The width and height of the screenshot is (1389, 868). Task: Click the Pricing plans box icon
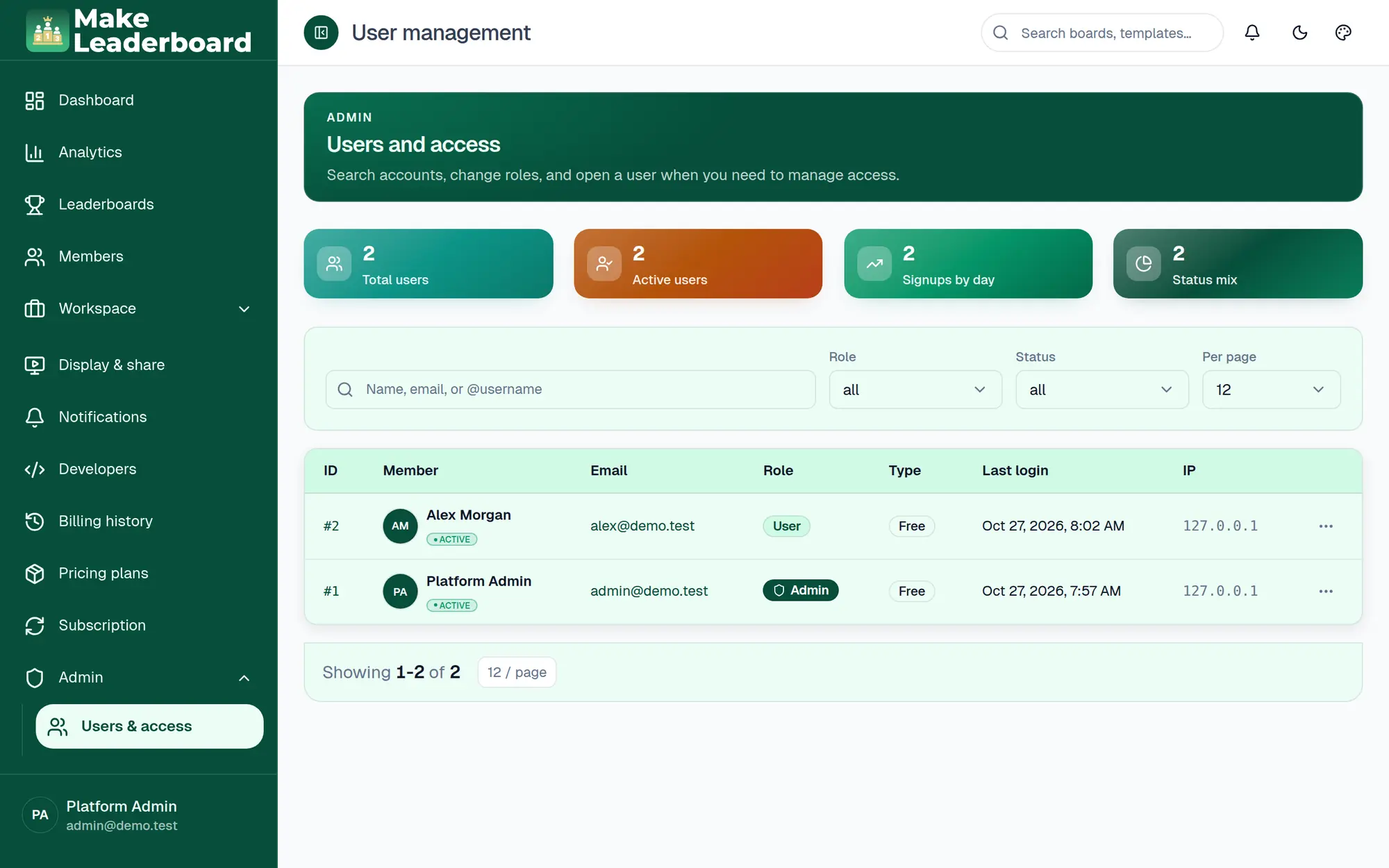pyautogui.click(x=35, y=574)
